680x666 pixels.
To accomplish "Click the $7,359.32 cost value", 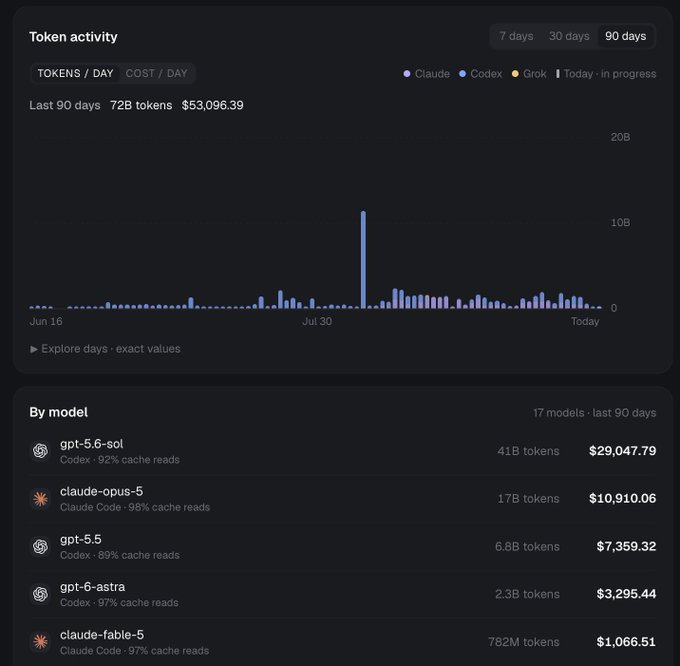I will (626, 546).
